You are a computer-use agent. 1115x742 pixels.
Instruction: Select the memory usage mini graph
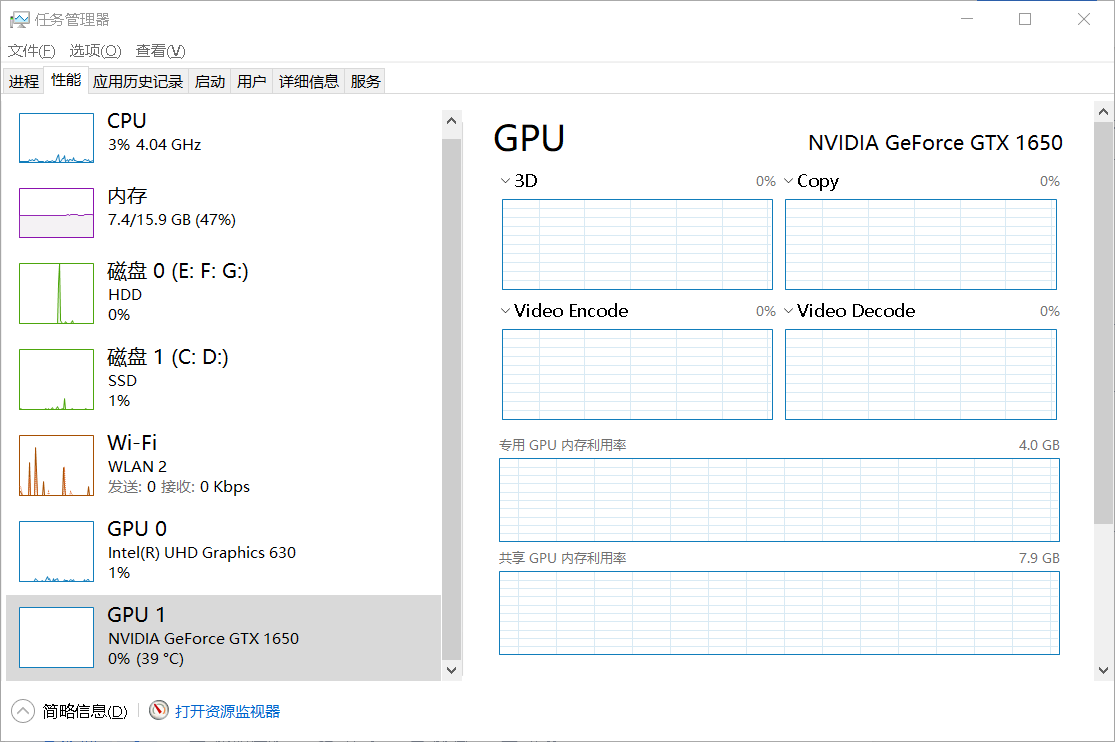tap(56, 213)
